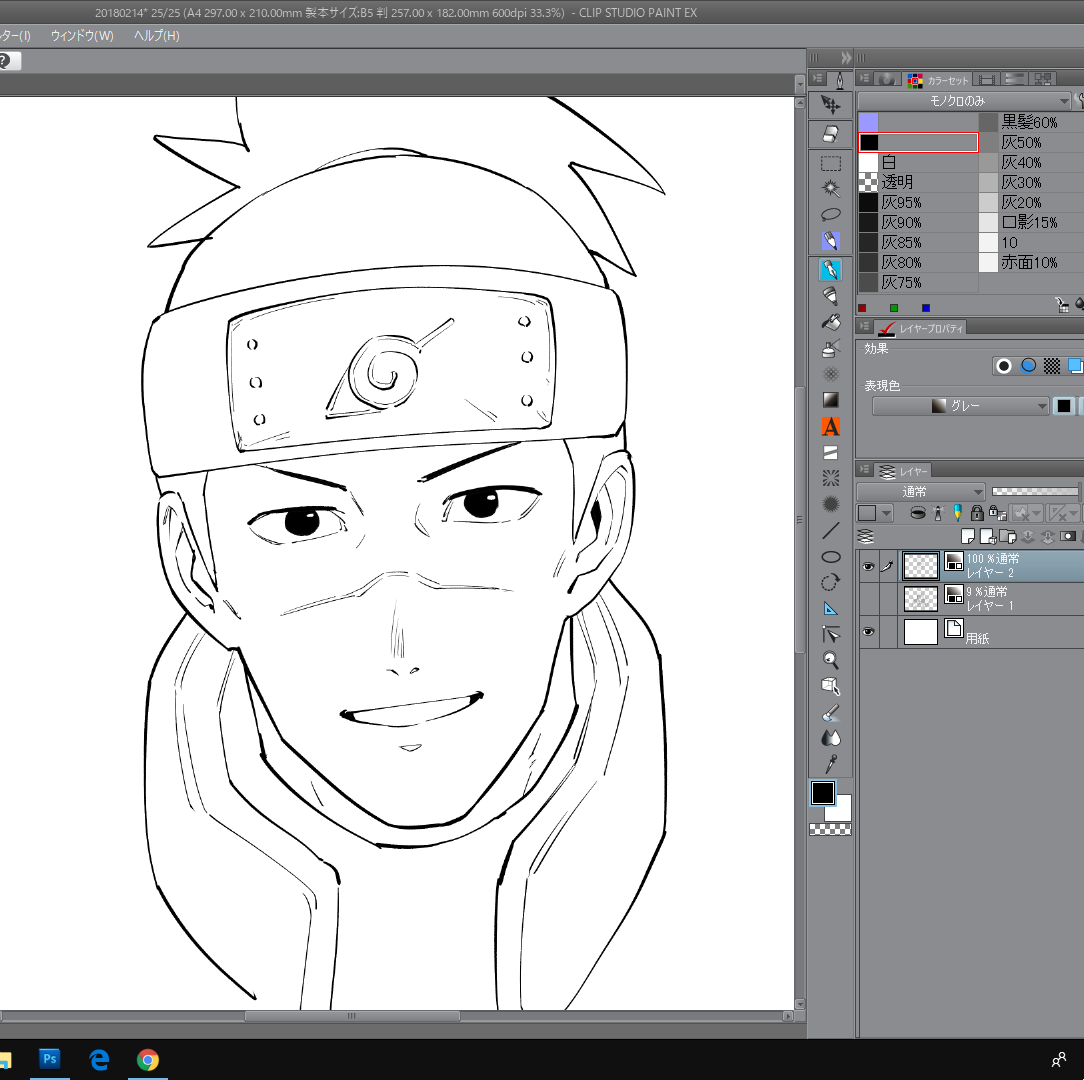Expand the グレー expression color dropdown
Screen dimensions: 1084x1080
point(960,406)
